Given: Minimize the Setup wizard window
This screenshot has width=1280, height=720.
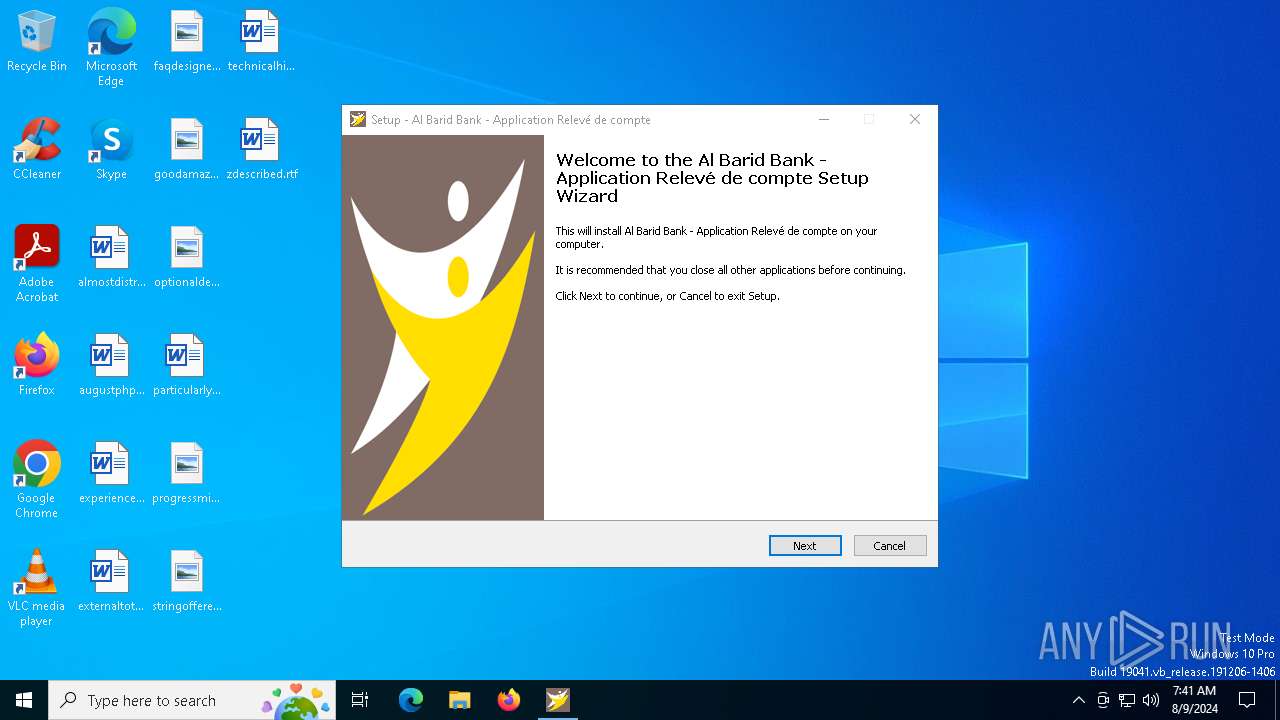Looking at the screenshot, I should tap(824, 119).
